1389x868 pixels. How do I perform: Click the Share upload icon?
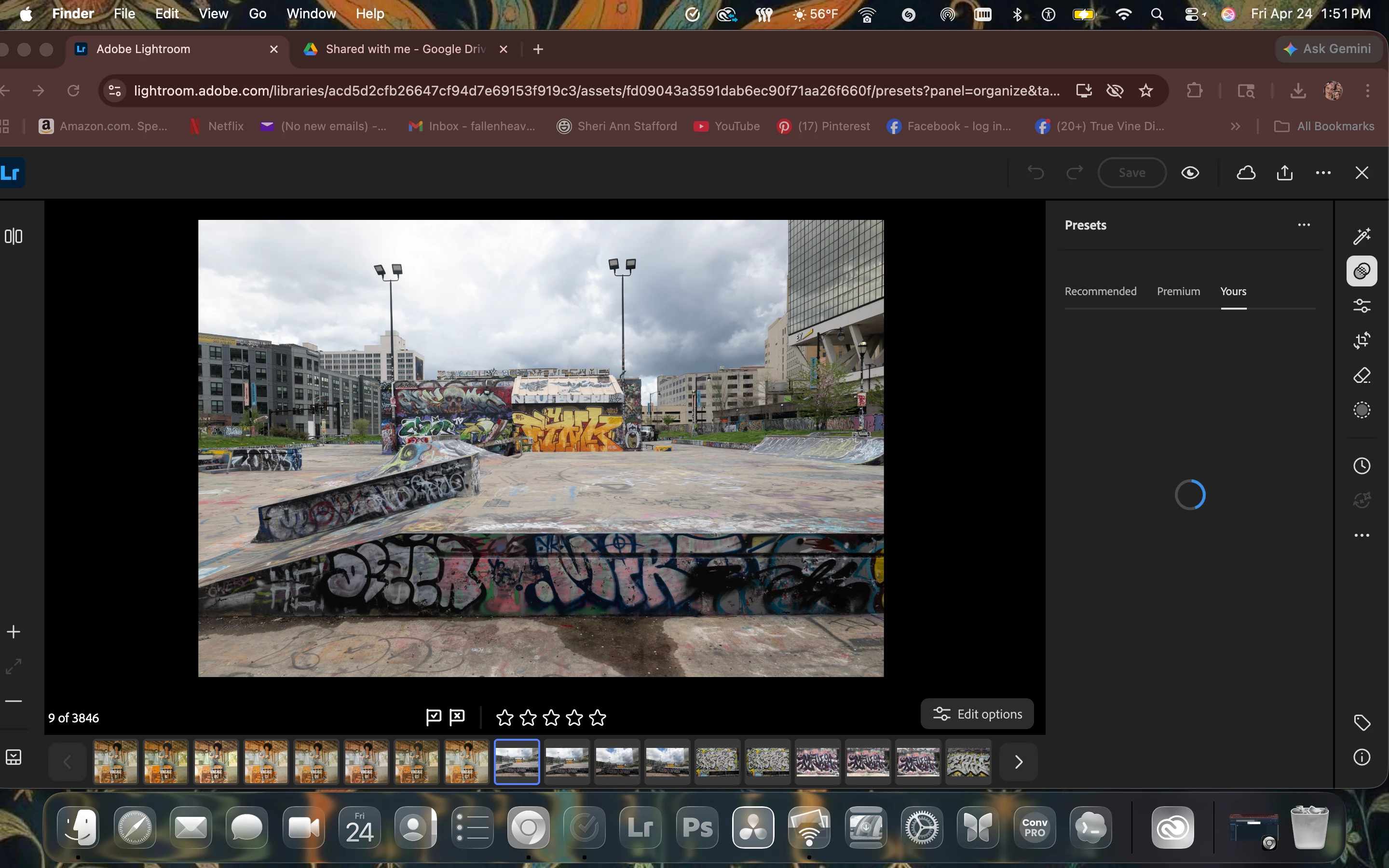1284,173
